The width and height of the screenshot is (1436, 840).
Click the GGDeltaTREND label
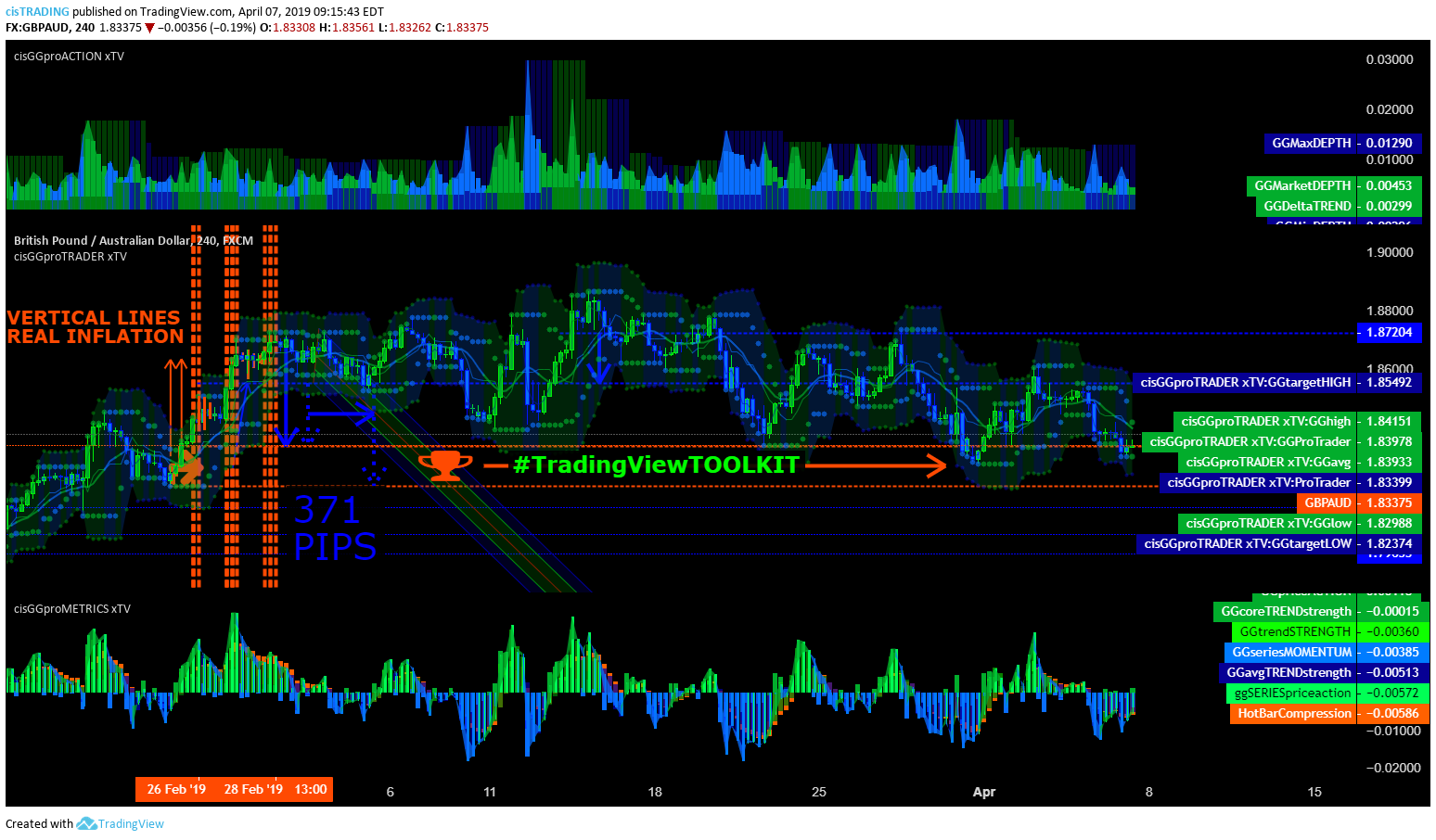coord(1306,206)
